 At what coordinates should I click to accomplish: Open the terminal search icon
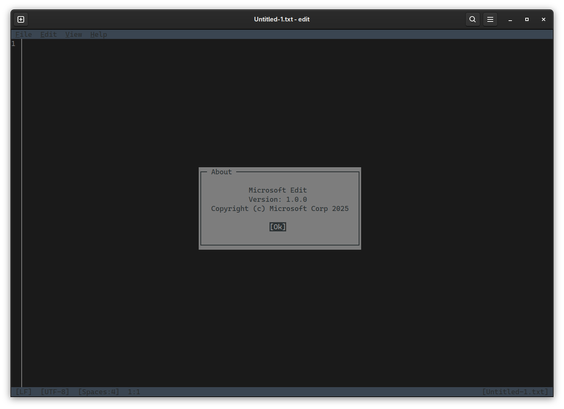coord(472,19)
